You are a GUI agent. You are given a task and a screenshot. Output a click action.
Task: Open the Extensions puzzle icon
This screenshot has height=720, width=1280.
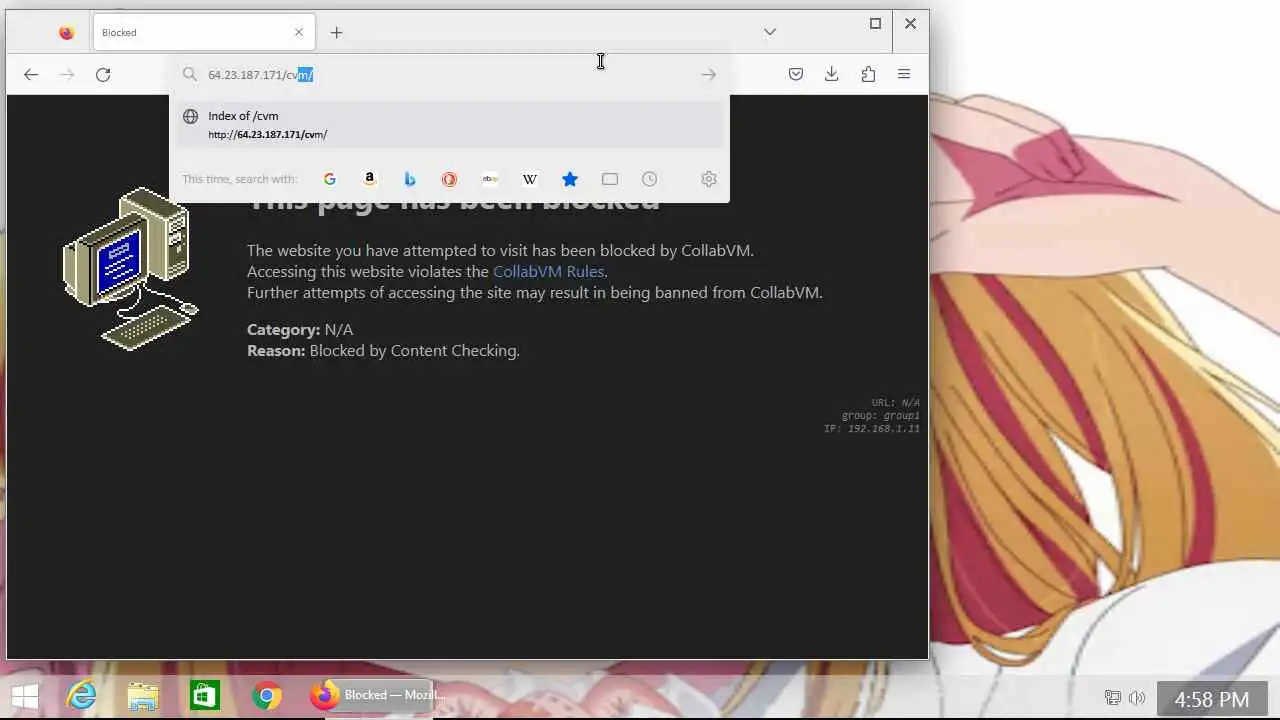pyautogui.click(x=868, y=74)
